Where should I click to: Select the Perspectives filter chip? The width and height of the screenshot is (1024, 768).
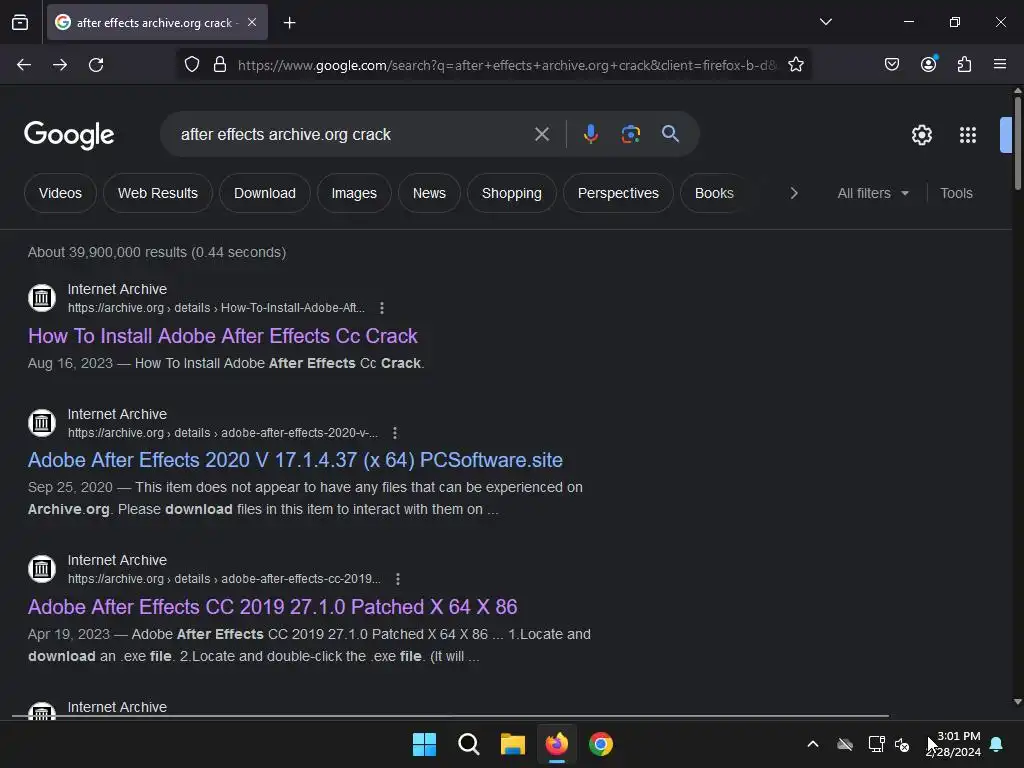(618, 193)
